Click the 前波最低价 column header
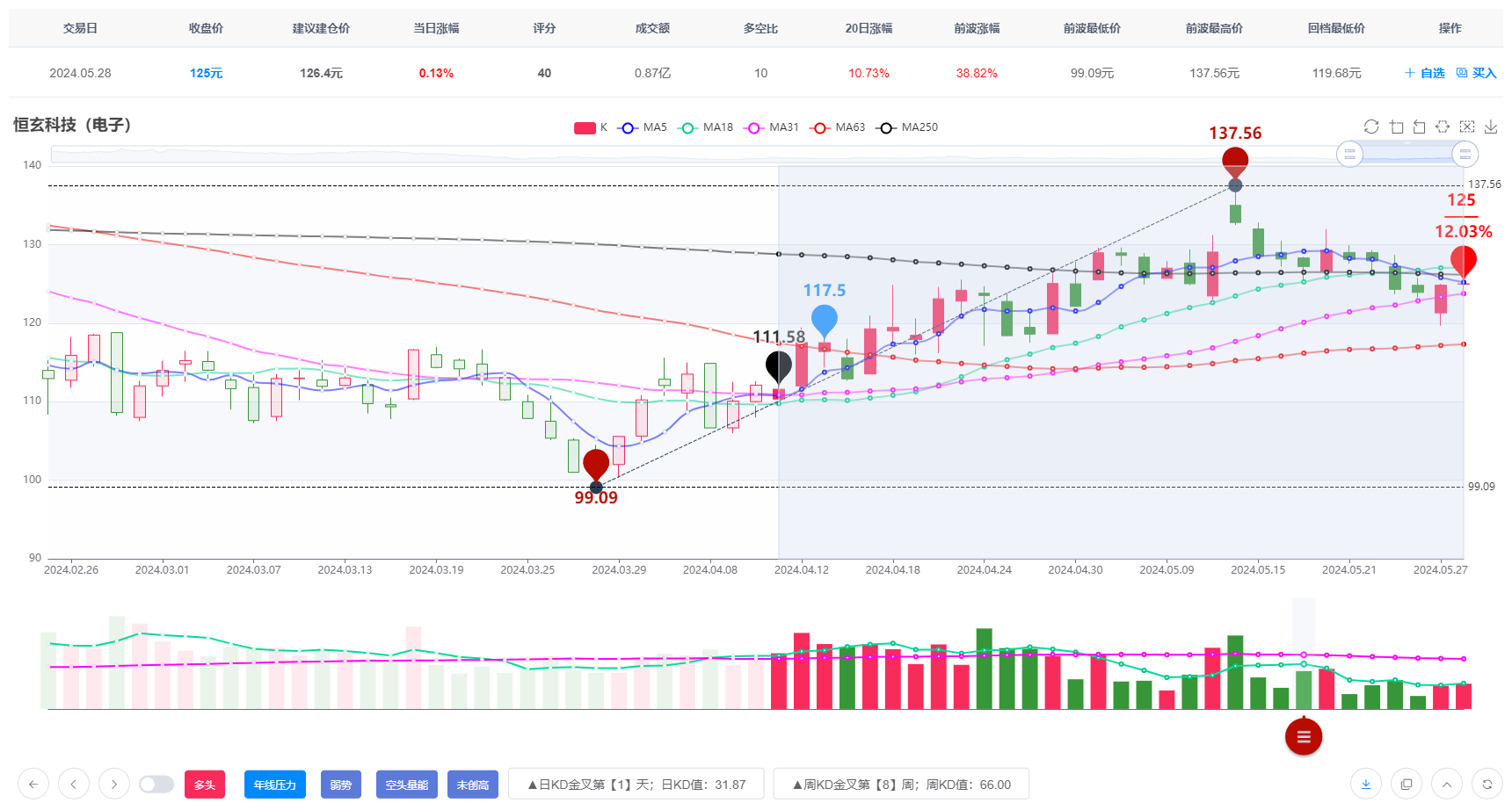Image resolution: width=1512 pixels, height=803 pixels. pos(1092,28)
